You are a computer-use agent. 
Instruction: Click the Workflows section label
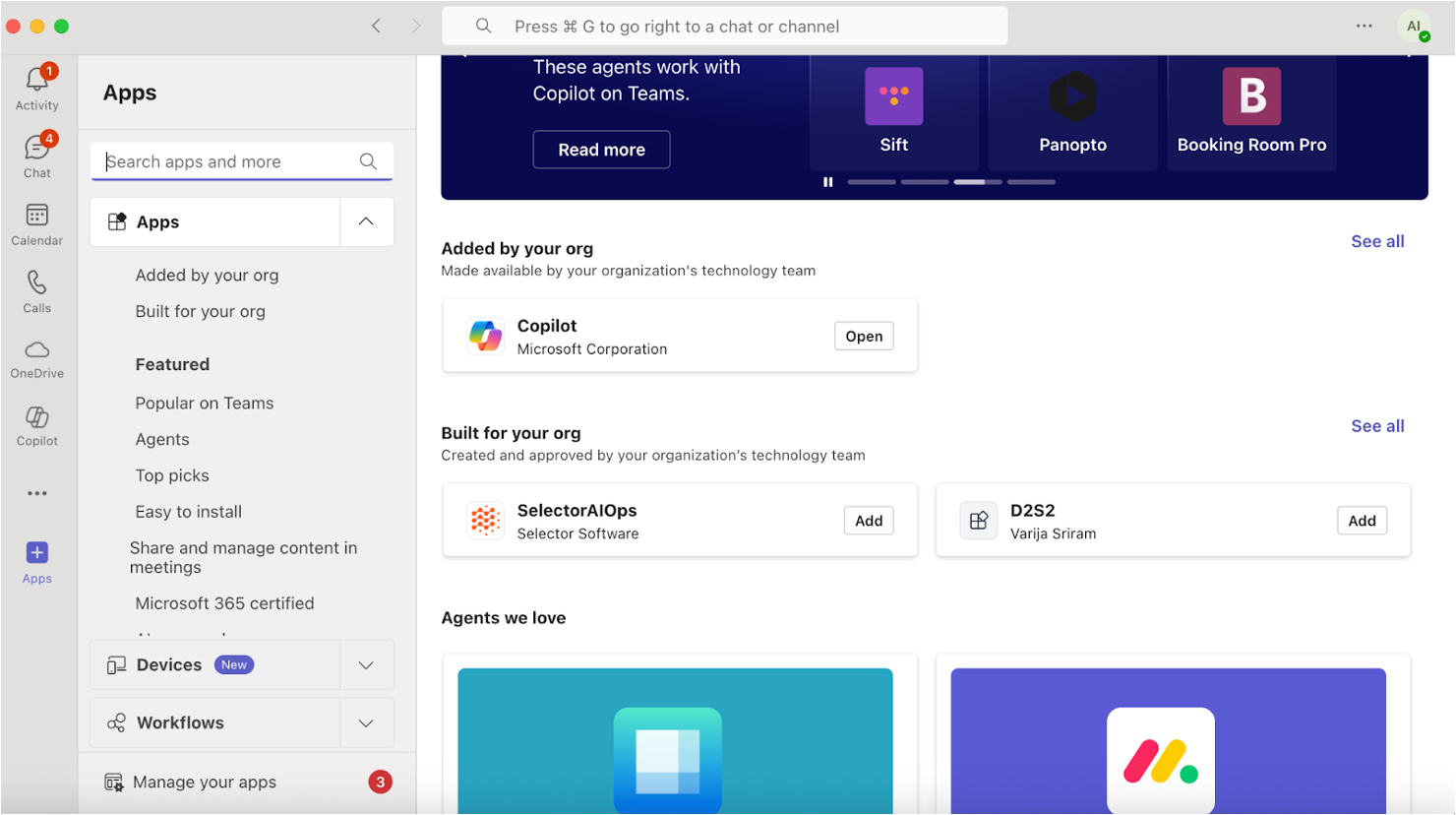(180, 723)
